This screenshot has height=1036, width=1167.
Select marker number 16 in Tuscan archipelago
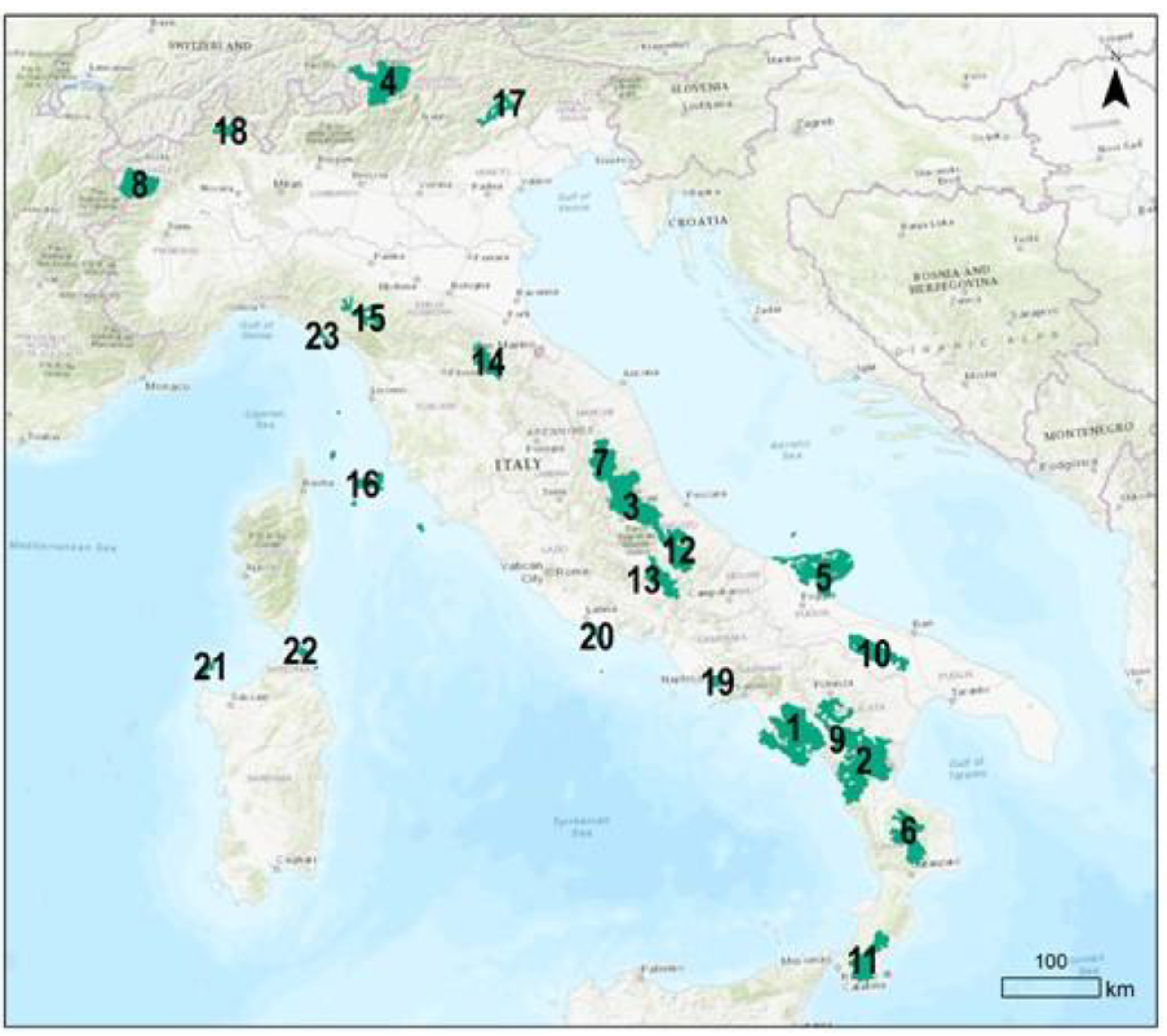pos(364,484)
